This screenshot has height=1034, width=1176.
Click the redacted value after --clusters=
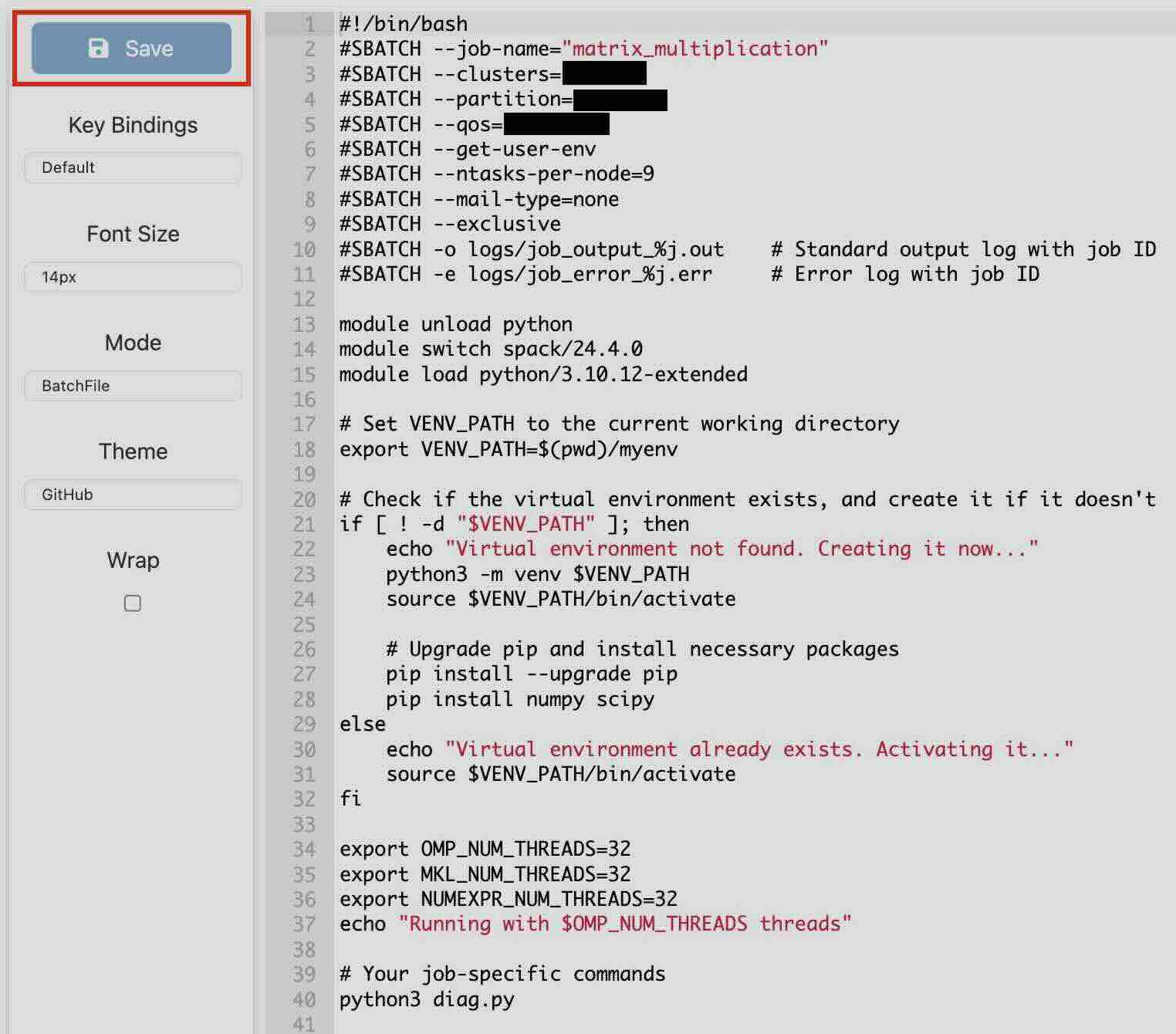click(x=604, y=74)
